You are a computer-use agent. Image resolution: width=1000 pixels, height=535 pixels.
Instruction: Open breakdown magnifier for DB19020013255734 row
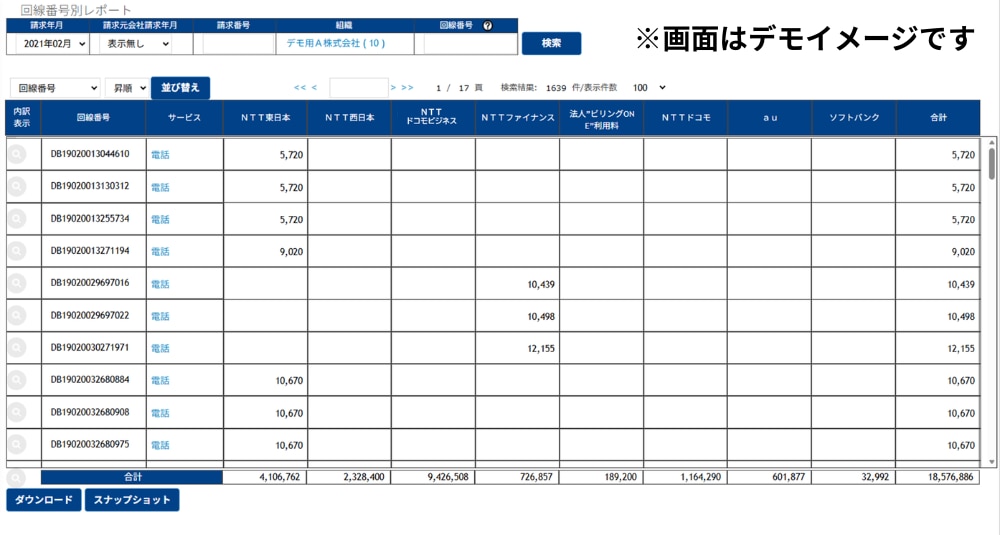click(x=17, y=219)
